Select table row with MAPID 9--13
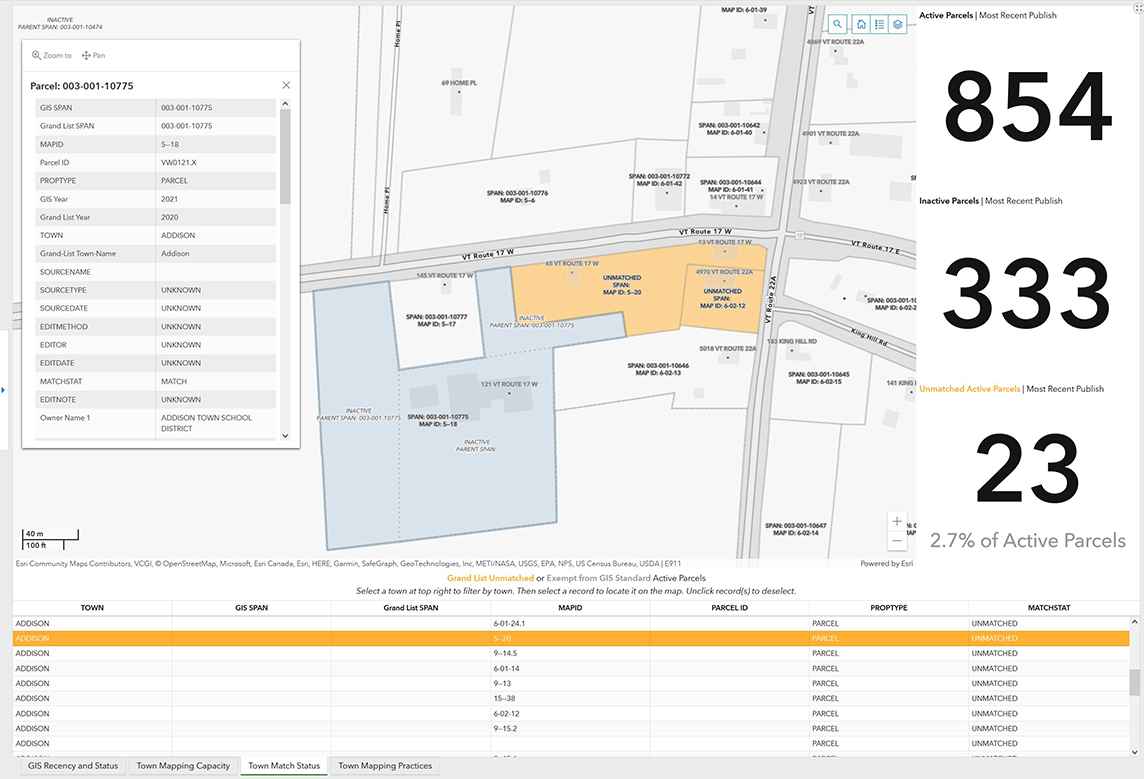The width and height of the screenshot is (1144, 779). point(571,683)
